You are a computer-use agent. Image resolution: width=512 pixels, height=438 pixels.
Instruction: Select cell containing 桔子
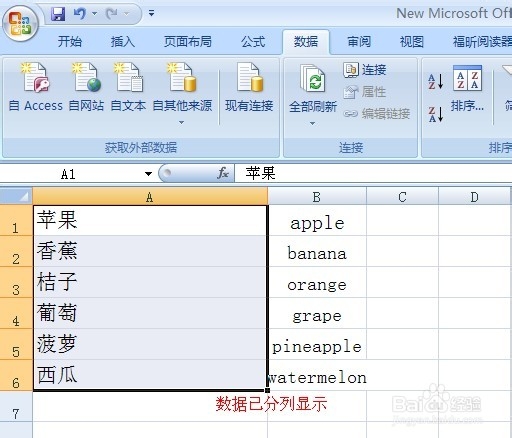point(150,282)
